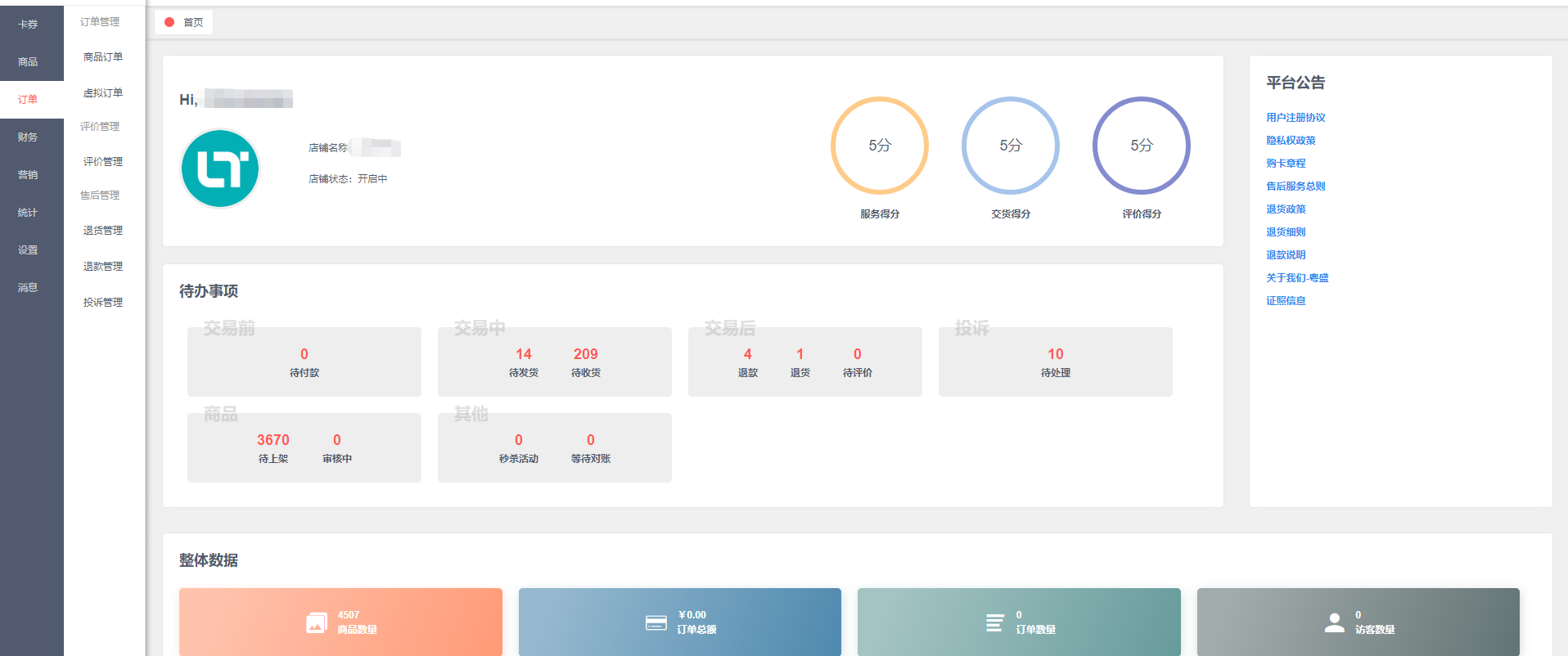Click the 14 待发货 count
Image resolution: width=1568 pixels, height=656 pixels.
click(x=524, y=354)
